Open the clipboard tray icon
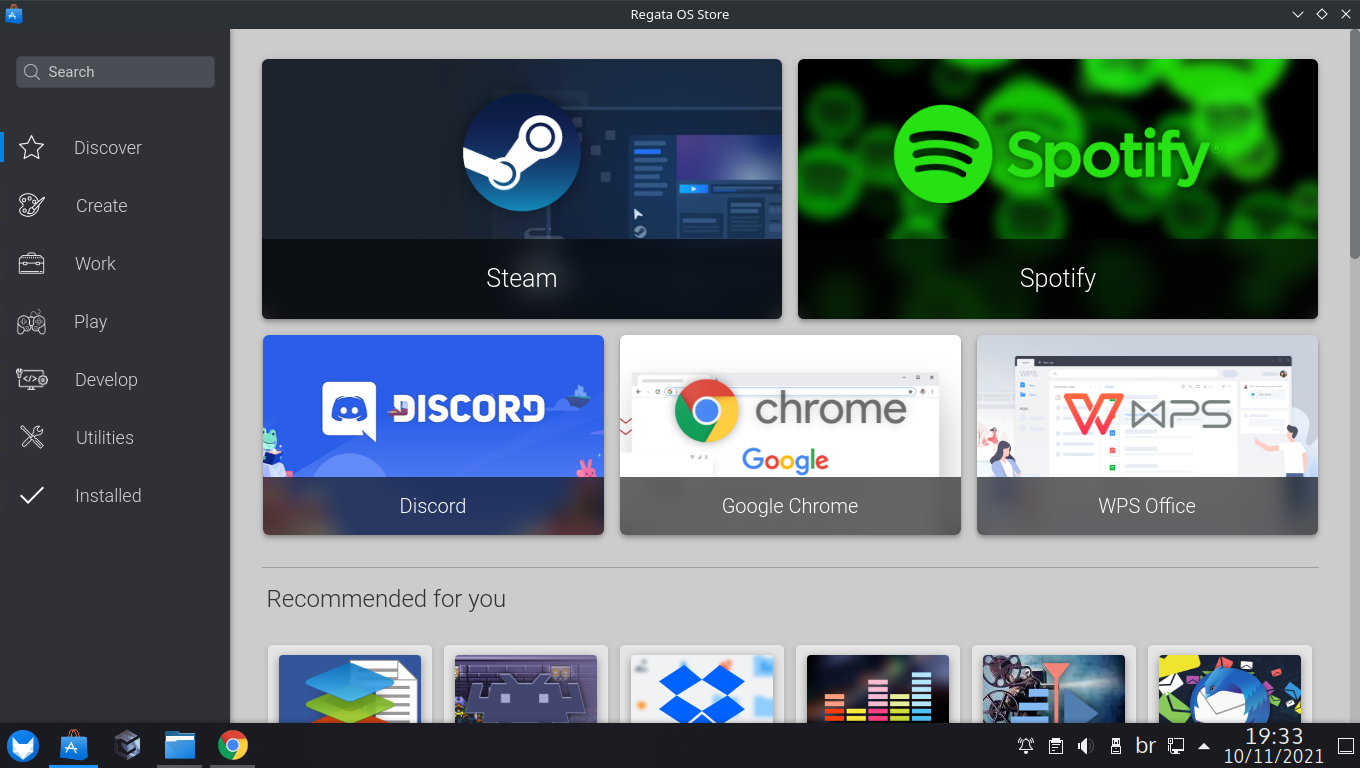Screen dimensions: 1360x768 (x=1056, y=746)
